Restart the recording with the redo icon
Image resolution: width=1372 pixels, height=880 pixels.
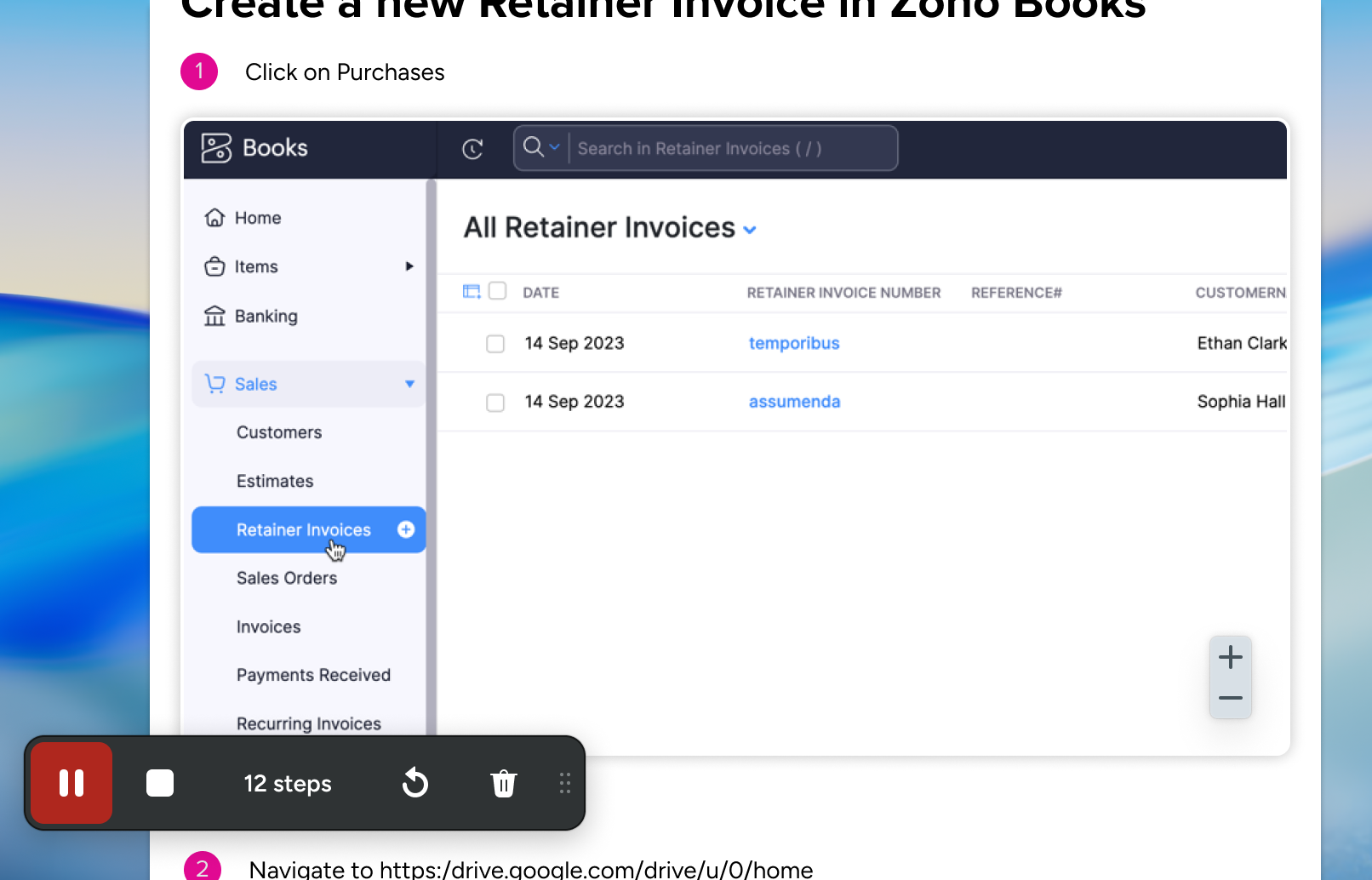pos(415,783)
